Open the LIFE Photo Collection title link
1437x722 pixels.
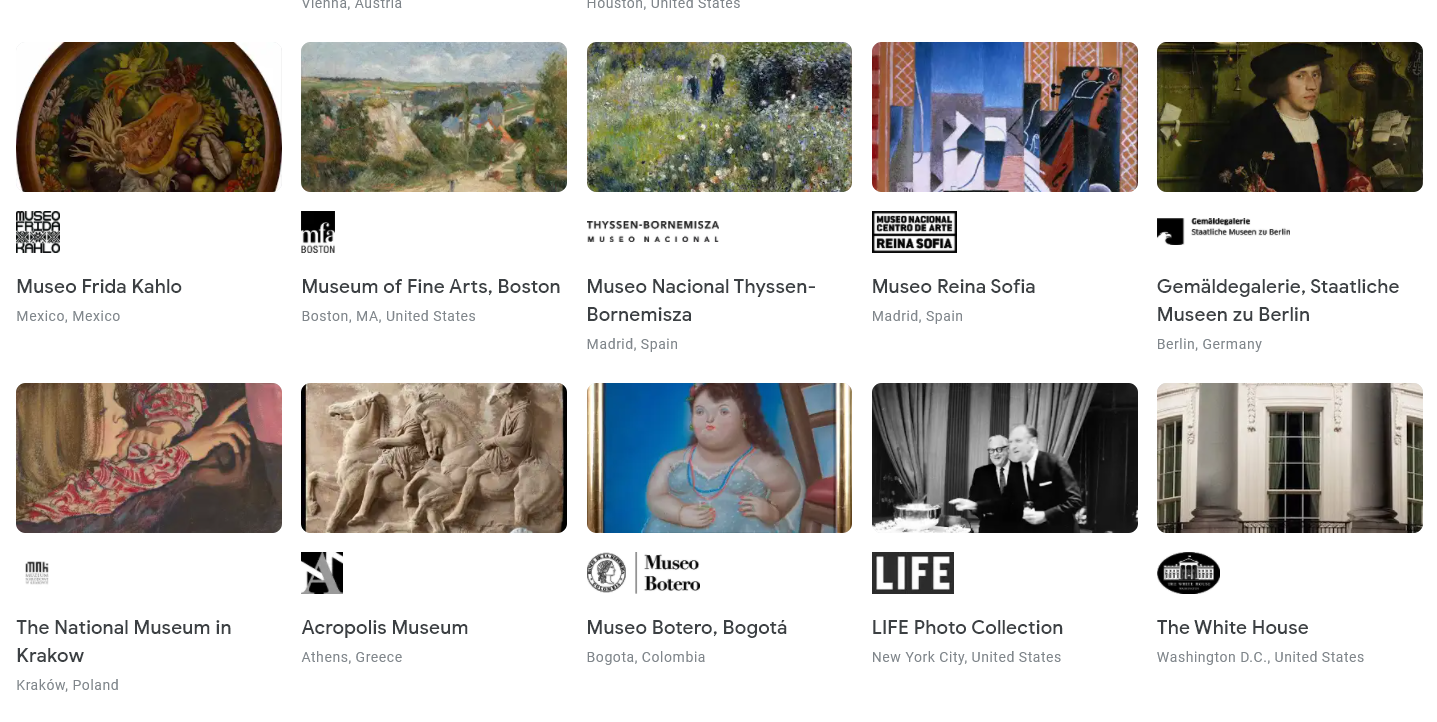(x=967, y=627)
